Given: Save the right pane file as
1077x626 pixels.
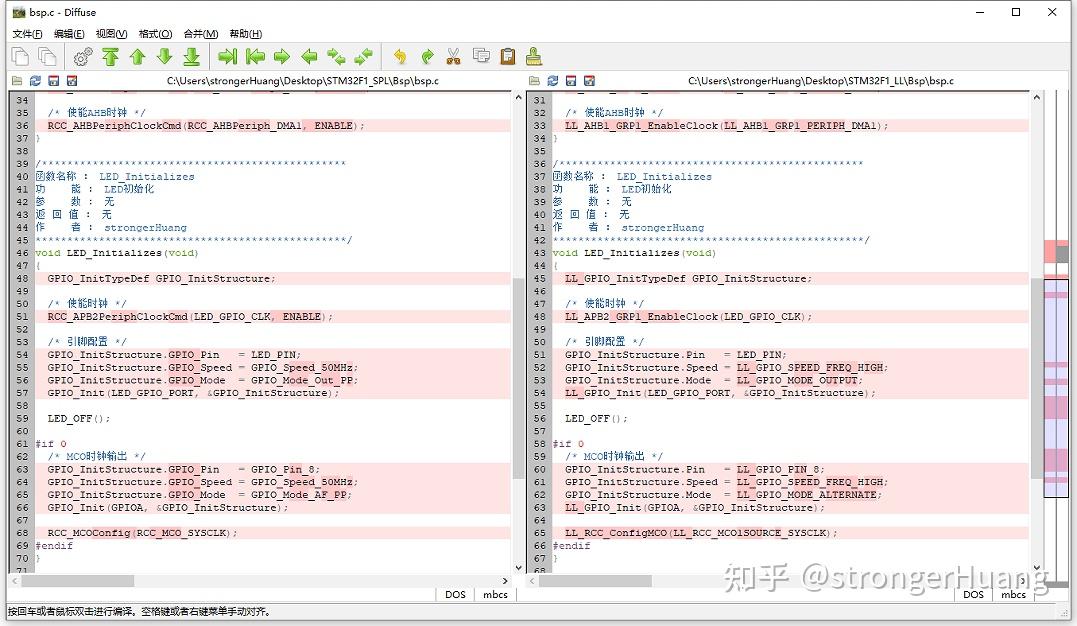Looking at the screenshot, I should 589,80.
